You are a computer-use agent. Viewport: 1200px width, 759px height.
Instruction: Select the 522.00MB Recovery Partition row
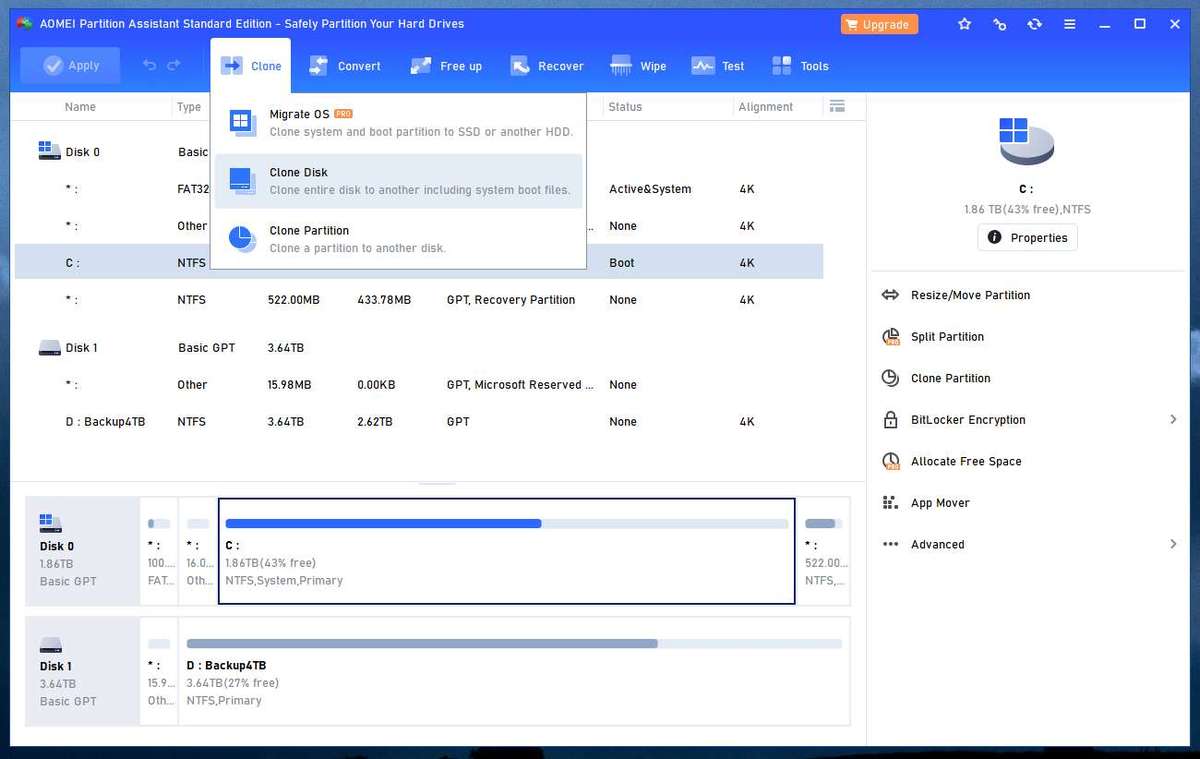[419, 300]
